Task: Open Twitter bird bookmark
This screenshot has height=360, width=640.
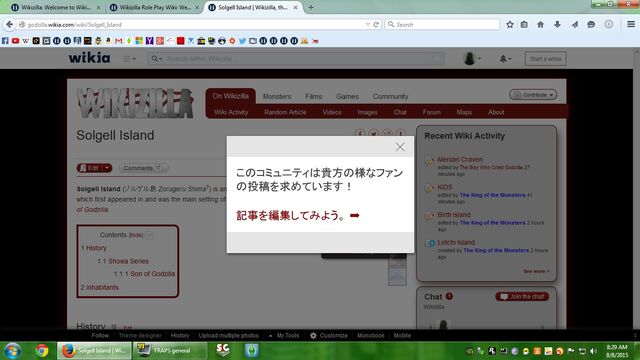Action: [x=242, y=41]
